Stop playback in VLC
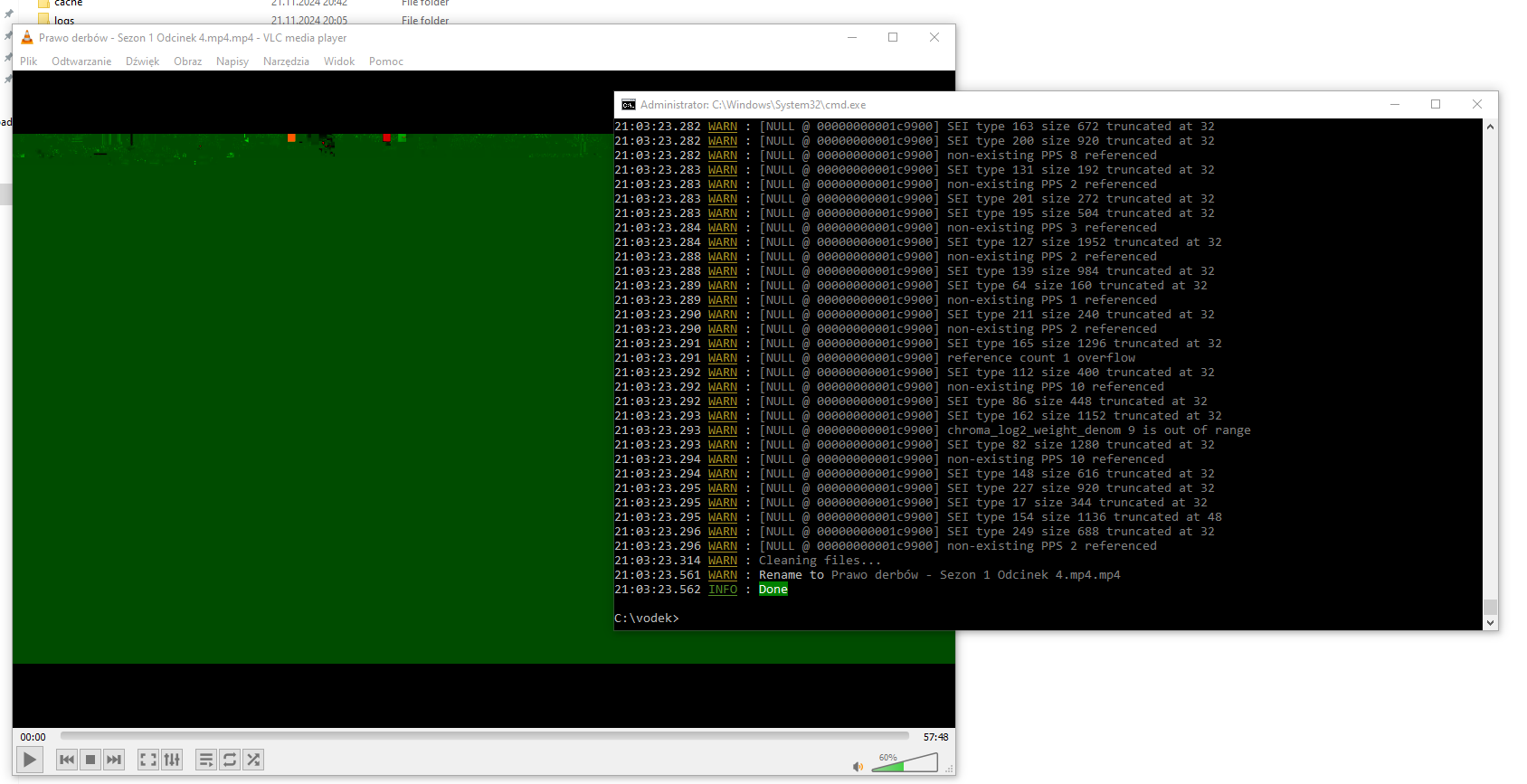The width and height of the screenshot is (1527, 784). pos(90,760)
